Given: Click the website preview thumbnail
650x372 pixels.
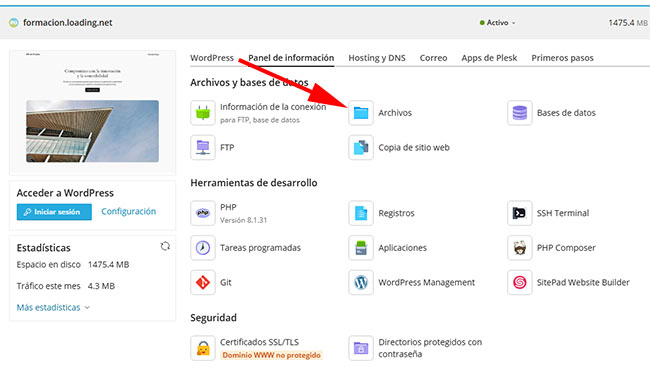Looking at the screenshot, I should [x=92, y=112].
